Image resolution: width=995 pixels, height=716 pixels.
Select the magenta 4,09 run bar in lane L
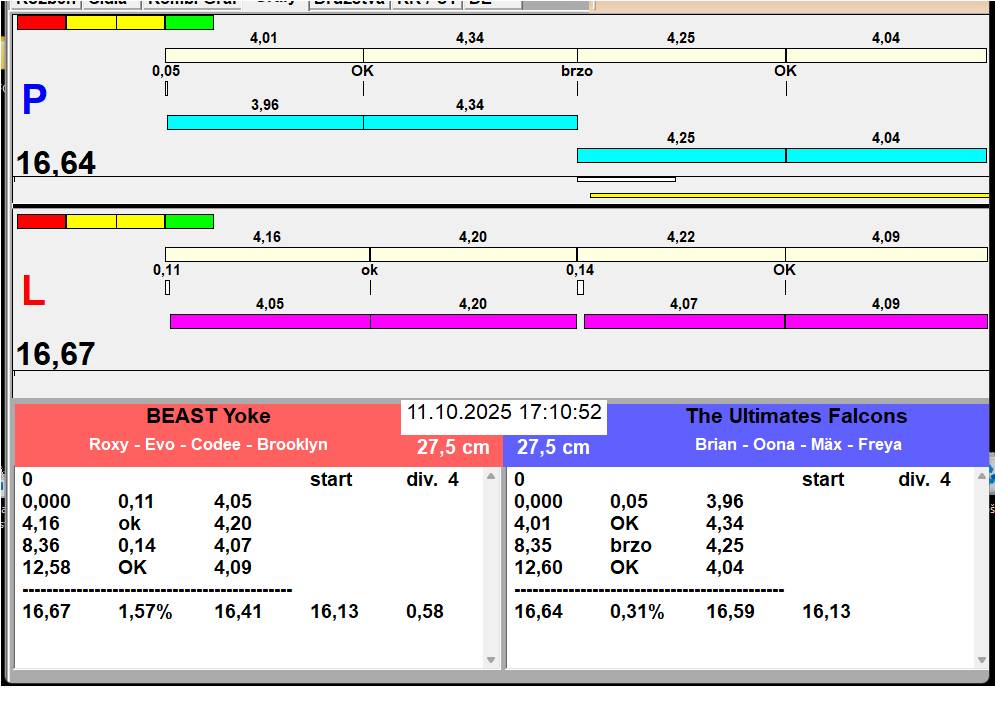886,321
